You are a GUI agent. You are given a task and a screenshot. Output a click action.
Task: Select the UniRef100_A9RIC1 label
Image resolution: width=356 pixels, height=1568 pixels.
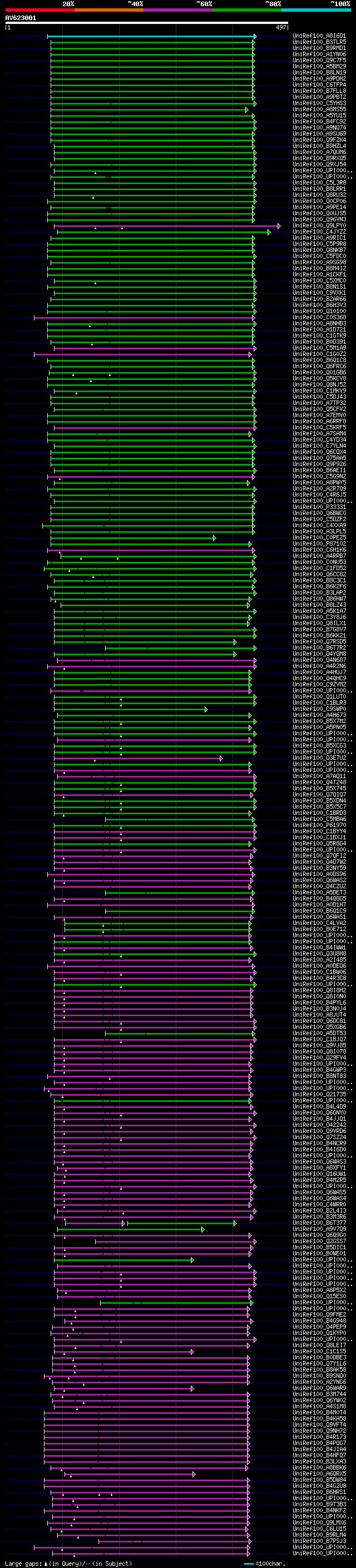[x=319, y=238]
